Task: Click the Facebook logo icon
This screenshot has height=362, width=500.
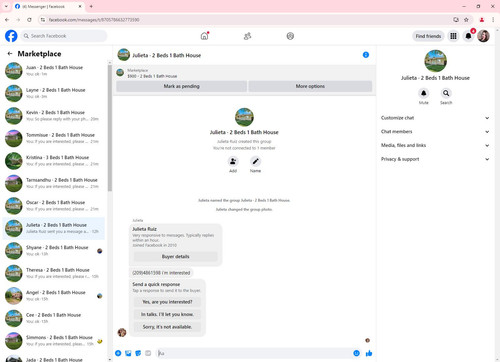Action: (11, 36)
